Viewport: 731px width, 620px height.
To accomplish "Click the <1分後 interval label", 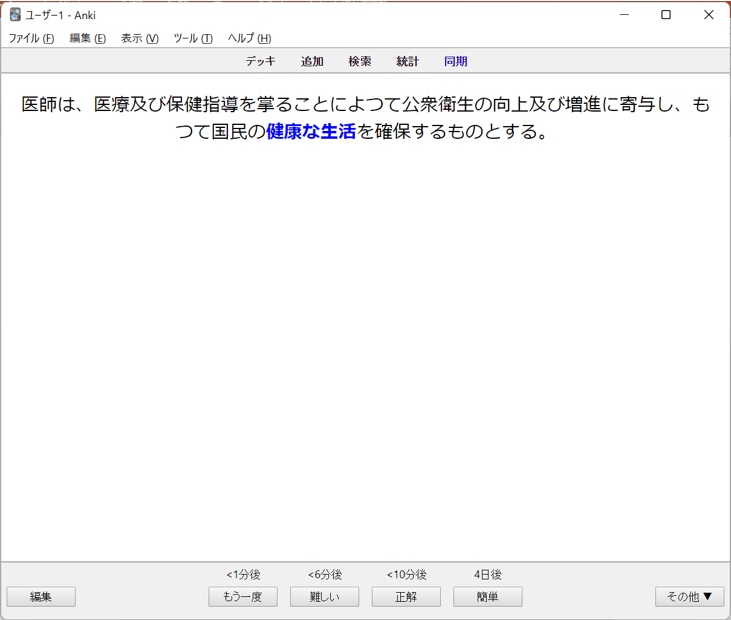I will pos(243,575).
